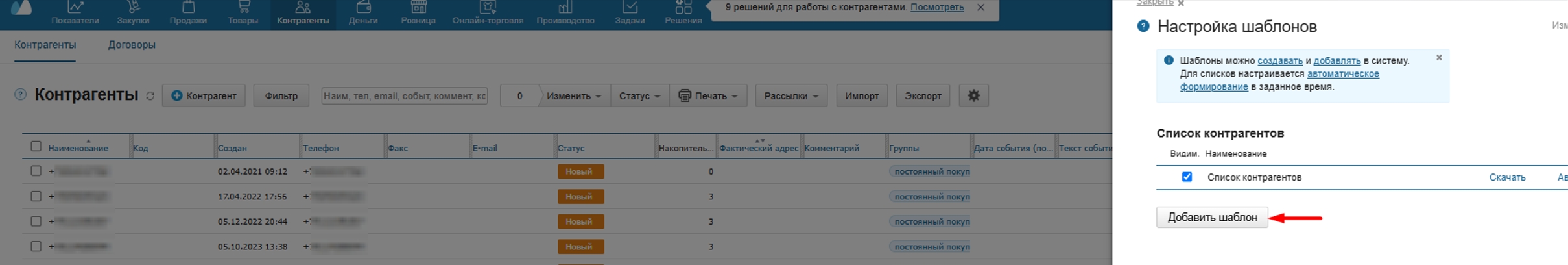The height and width of the screenshot is (265, 1568).
Task: Click the Группы column header
Action: 904,148
